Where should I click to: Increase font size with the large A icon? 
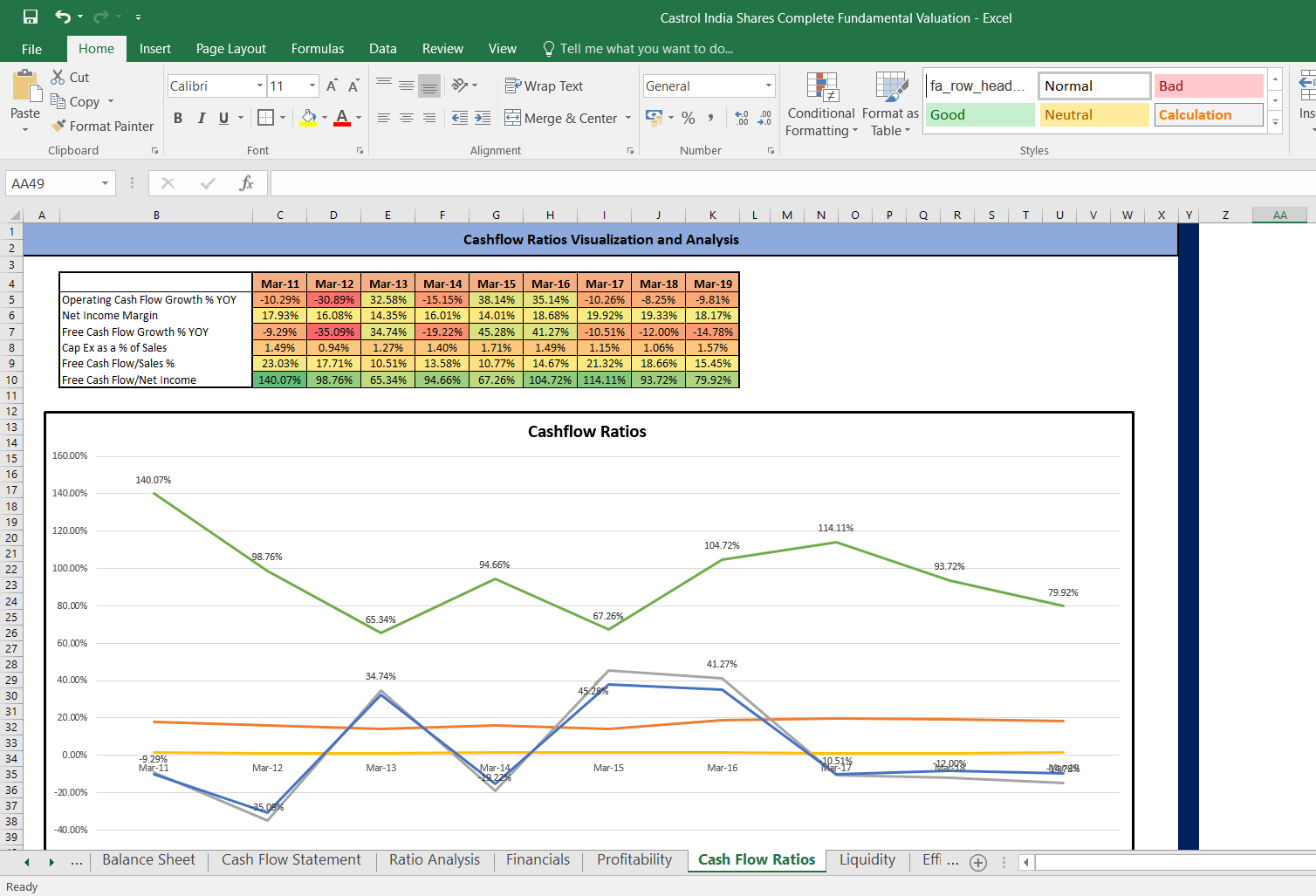pyautogui.click(x=332, y=85)
